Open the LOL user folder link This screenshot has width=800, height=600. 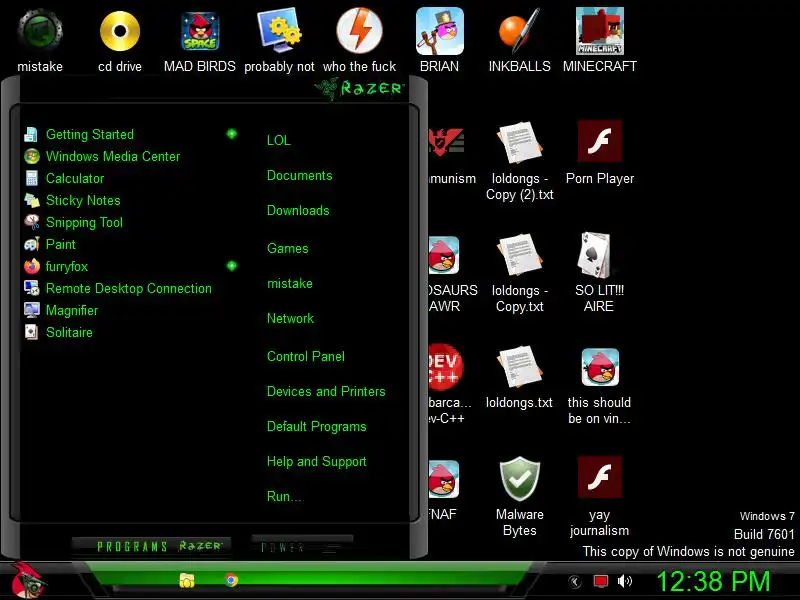click(279, 140)
